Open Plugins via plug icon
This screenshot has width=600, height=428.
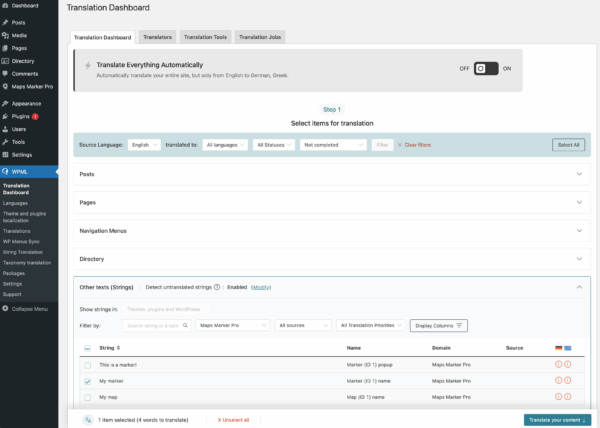(6, 116)
